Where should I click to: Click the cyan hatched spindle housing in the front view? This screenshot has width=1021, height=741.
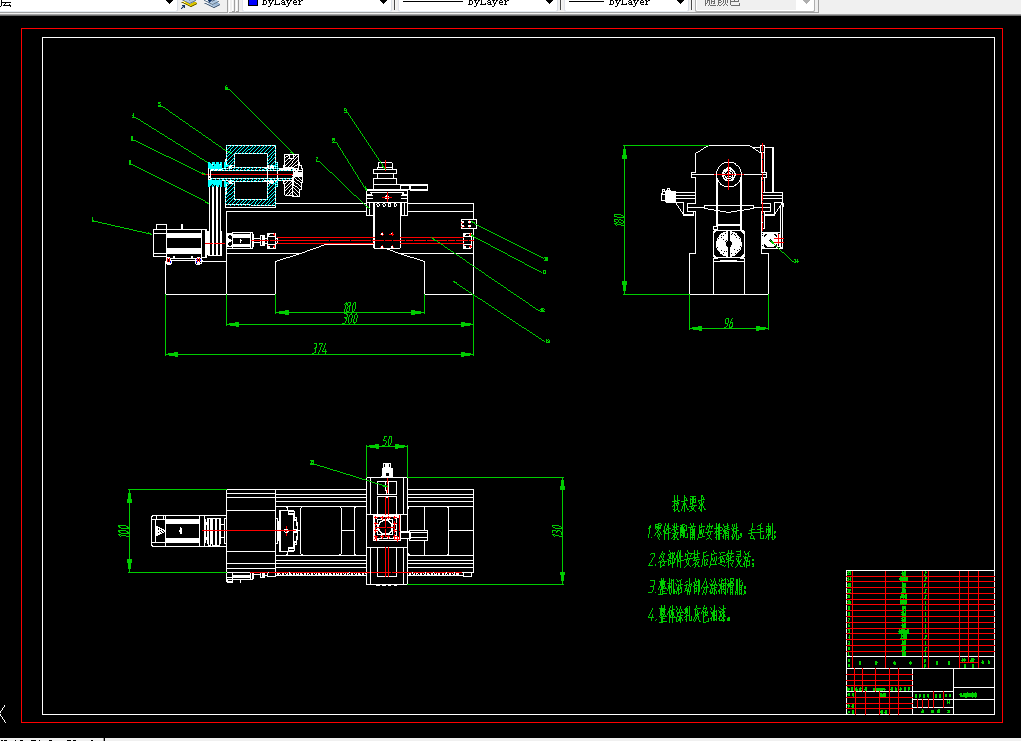(251, 176)
